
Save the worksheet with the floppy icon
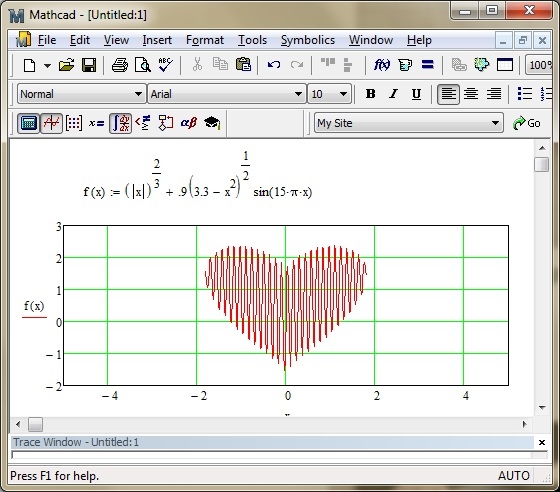pyautogui.click(x=89, y=65)
